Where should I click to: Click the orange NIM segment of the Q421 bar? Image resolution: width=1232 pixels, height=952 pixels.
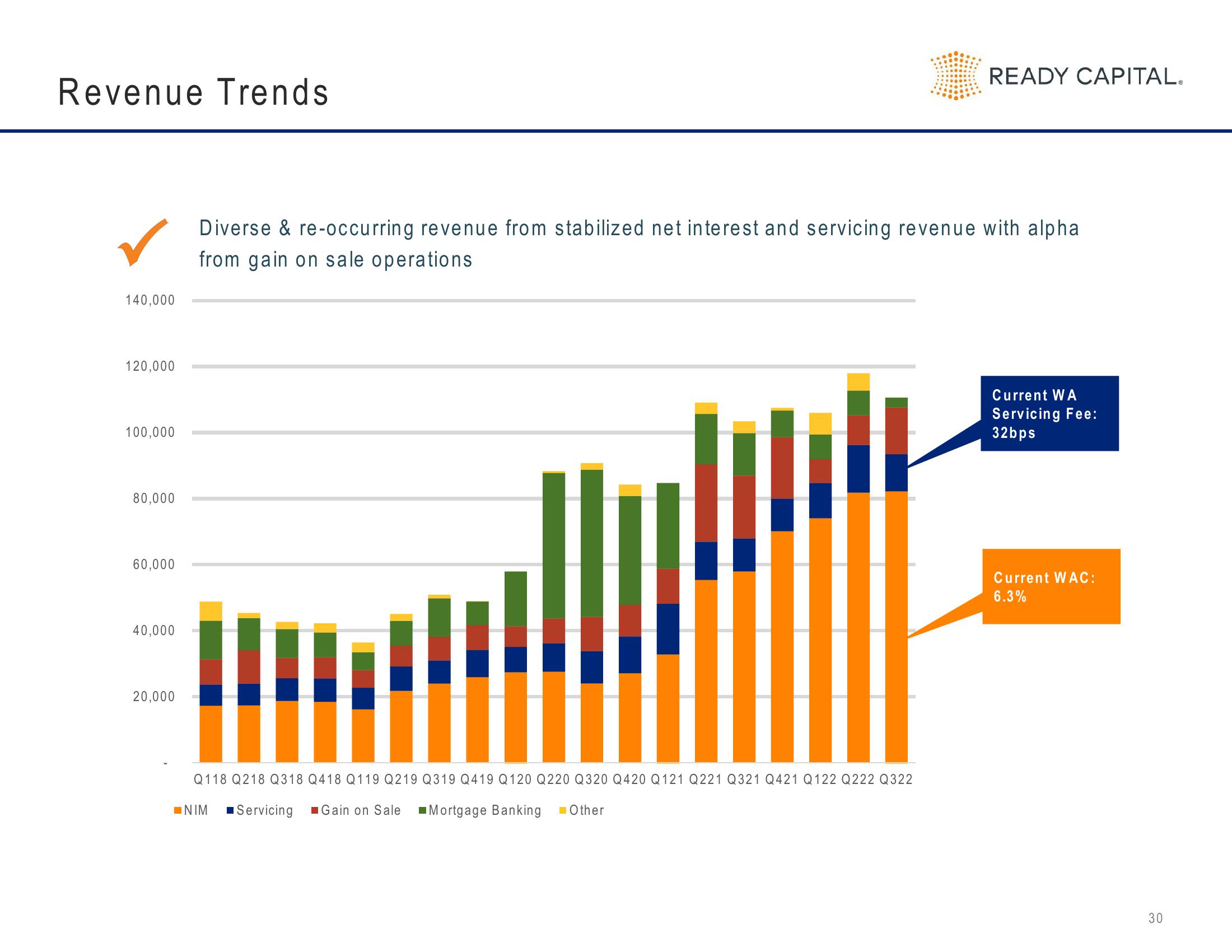click(x=782, y=647)
